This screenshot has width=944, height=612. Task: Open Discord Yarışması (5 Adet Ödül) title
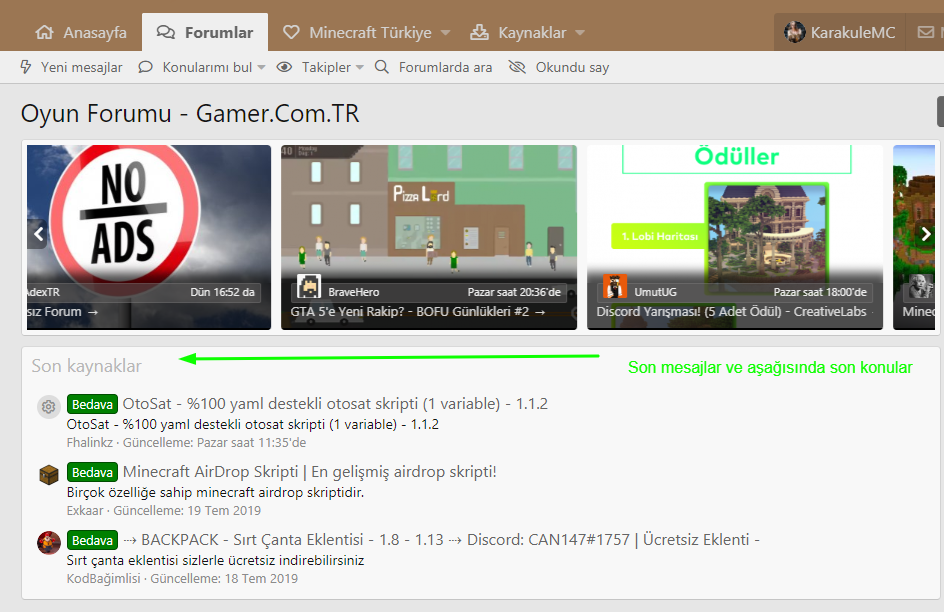[x=731, y=312]
